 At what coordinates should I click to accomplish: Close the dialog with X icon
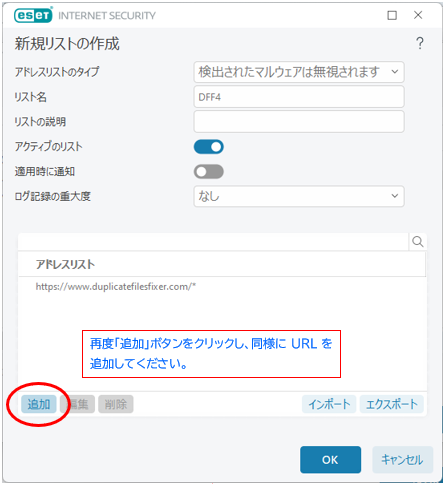(x=418, y=15)
